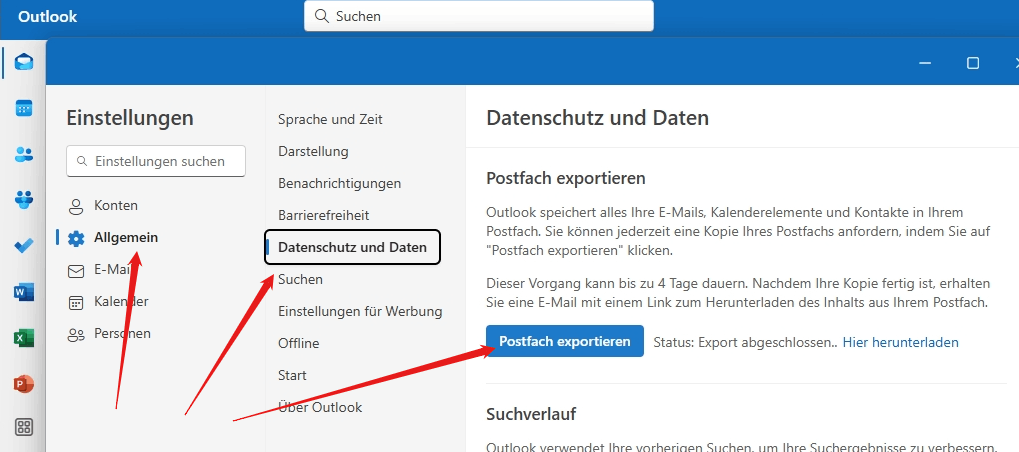
Task: Open Einstellungen für Werbung
Action: 360,311
